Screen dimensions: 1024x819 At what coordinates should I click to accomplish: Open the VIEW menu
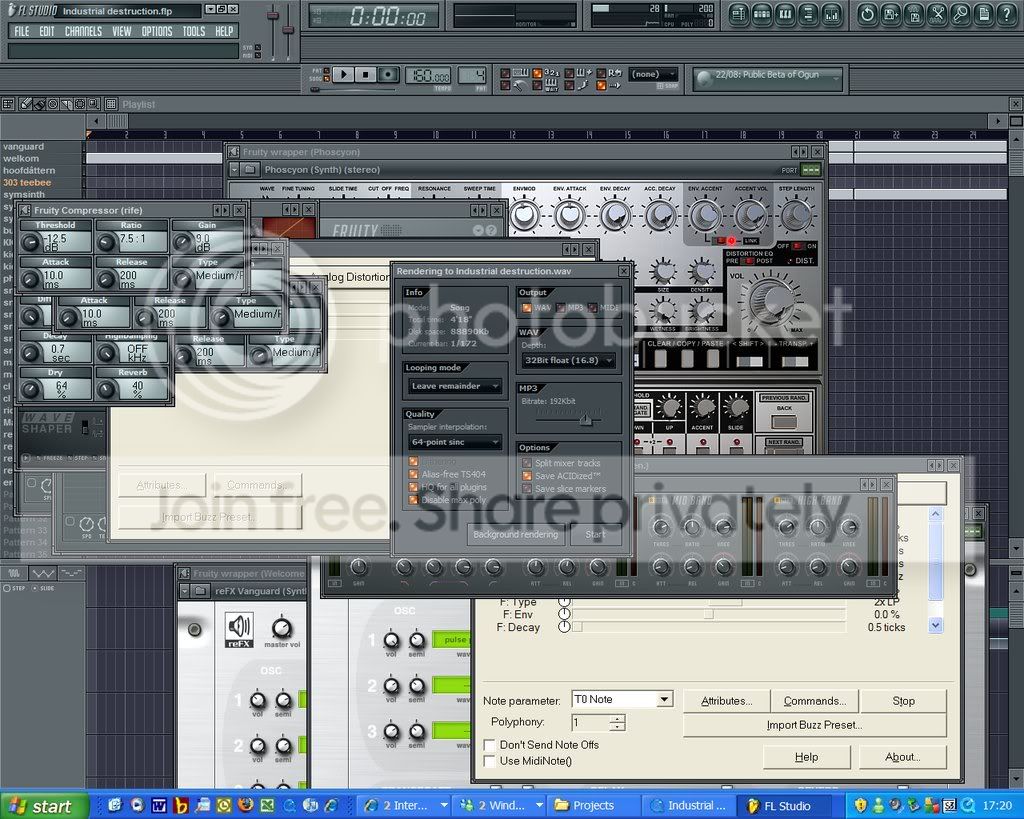coord(121,31)
